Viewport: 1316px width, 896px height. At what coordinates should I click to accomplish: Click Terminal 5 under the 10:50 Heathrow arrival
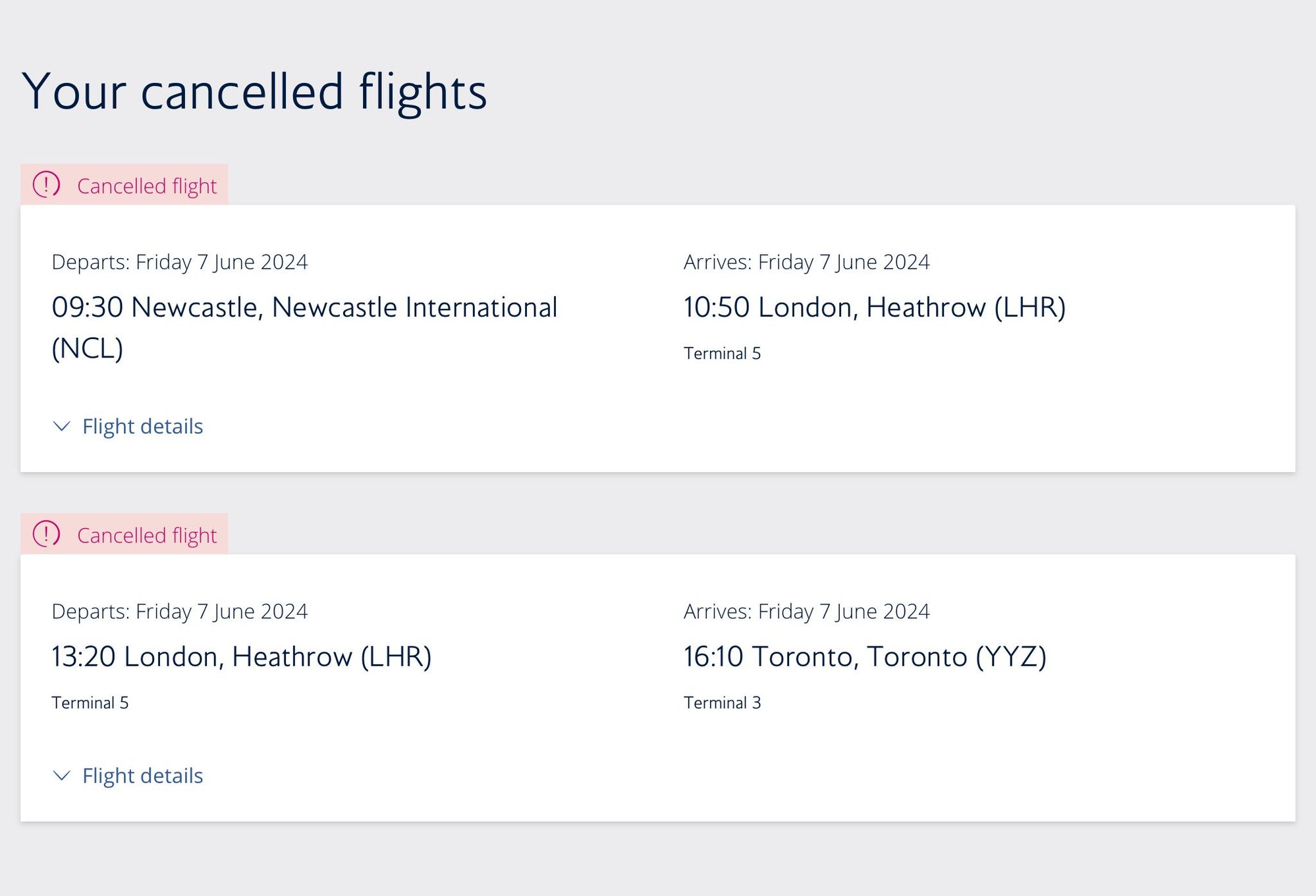(722, 354)
